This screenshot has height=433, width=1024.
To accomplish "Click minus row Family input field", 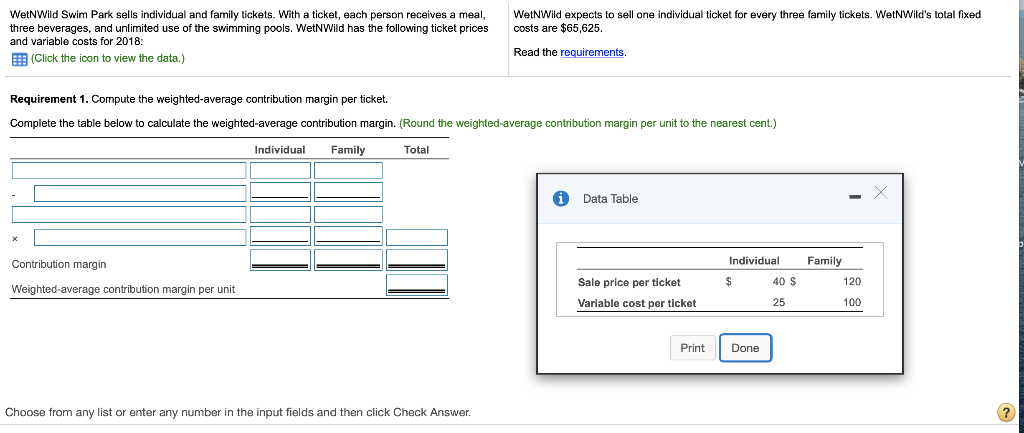I will pyautogui.click(x=348, y=192).
